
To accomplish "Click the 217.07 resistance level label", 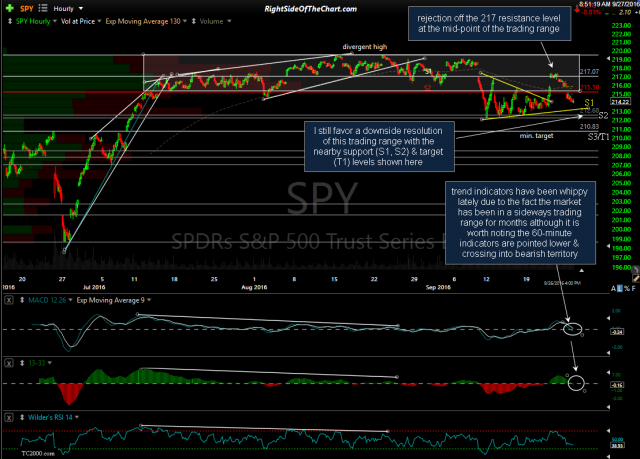I will pos(589,72).
